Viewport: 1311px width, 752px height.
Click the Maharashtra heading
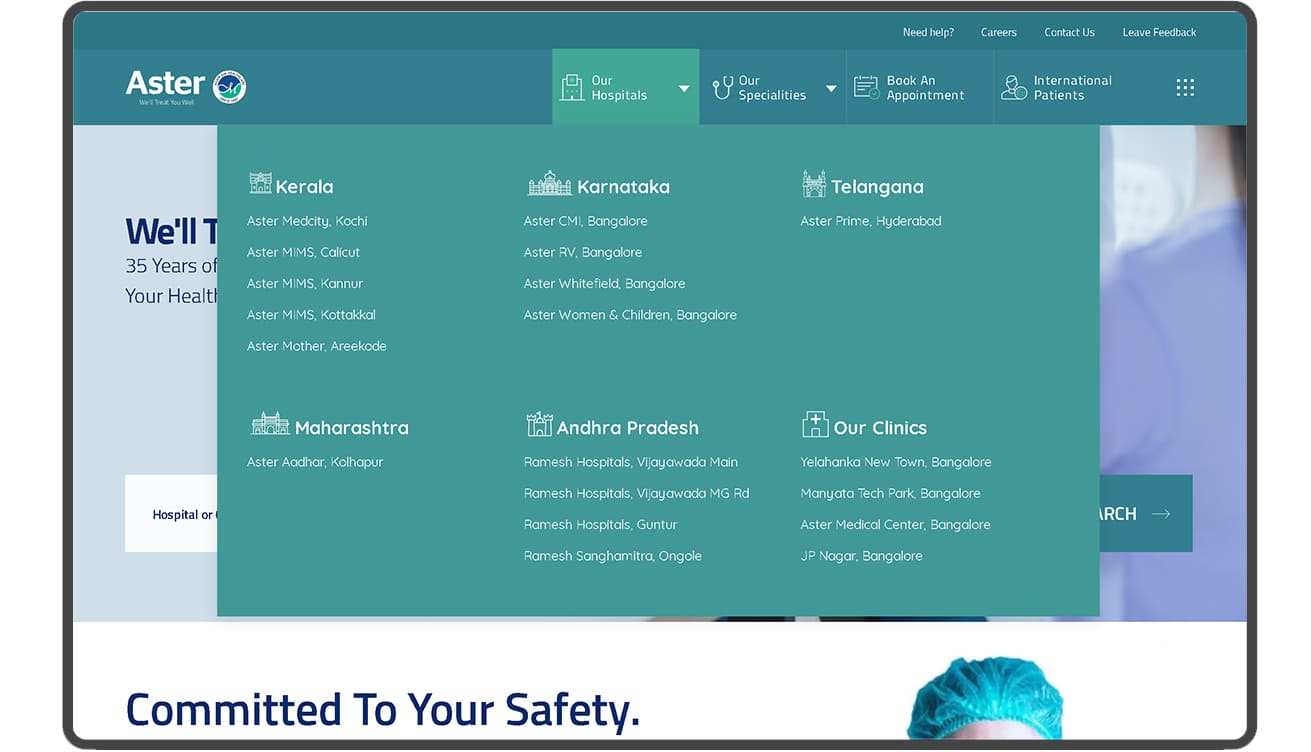(x=351, y=428)
